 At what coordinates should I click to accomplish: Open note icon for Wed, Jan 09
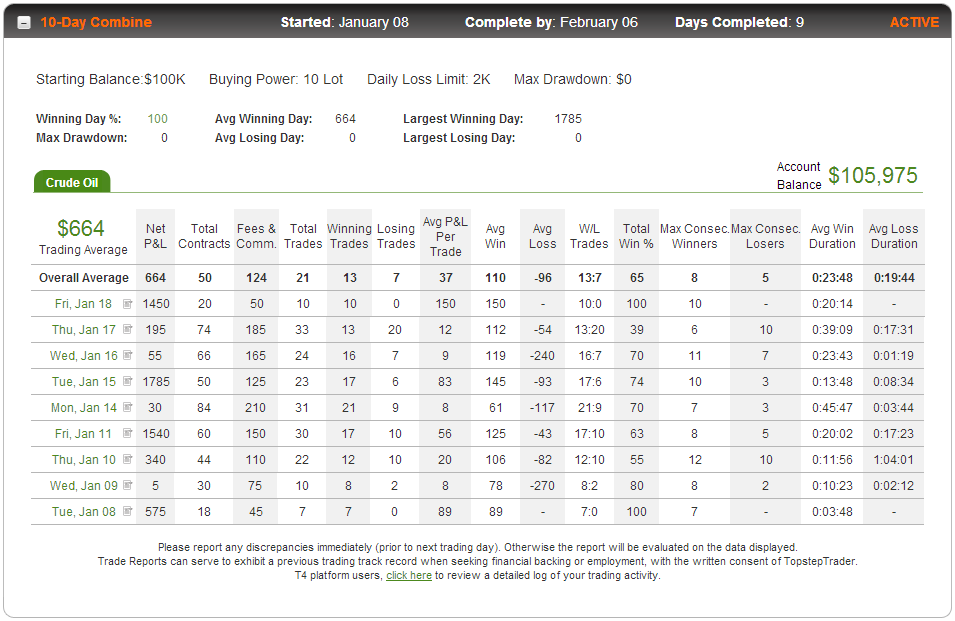pyautogui.click(x=127, y=485)
